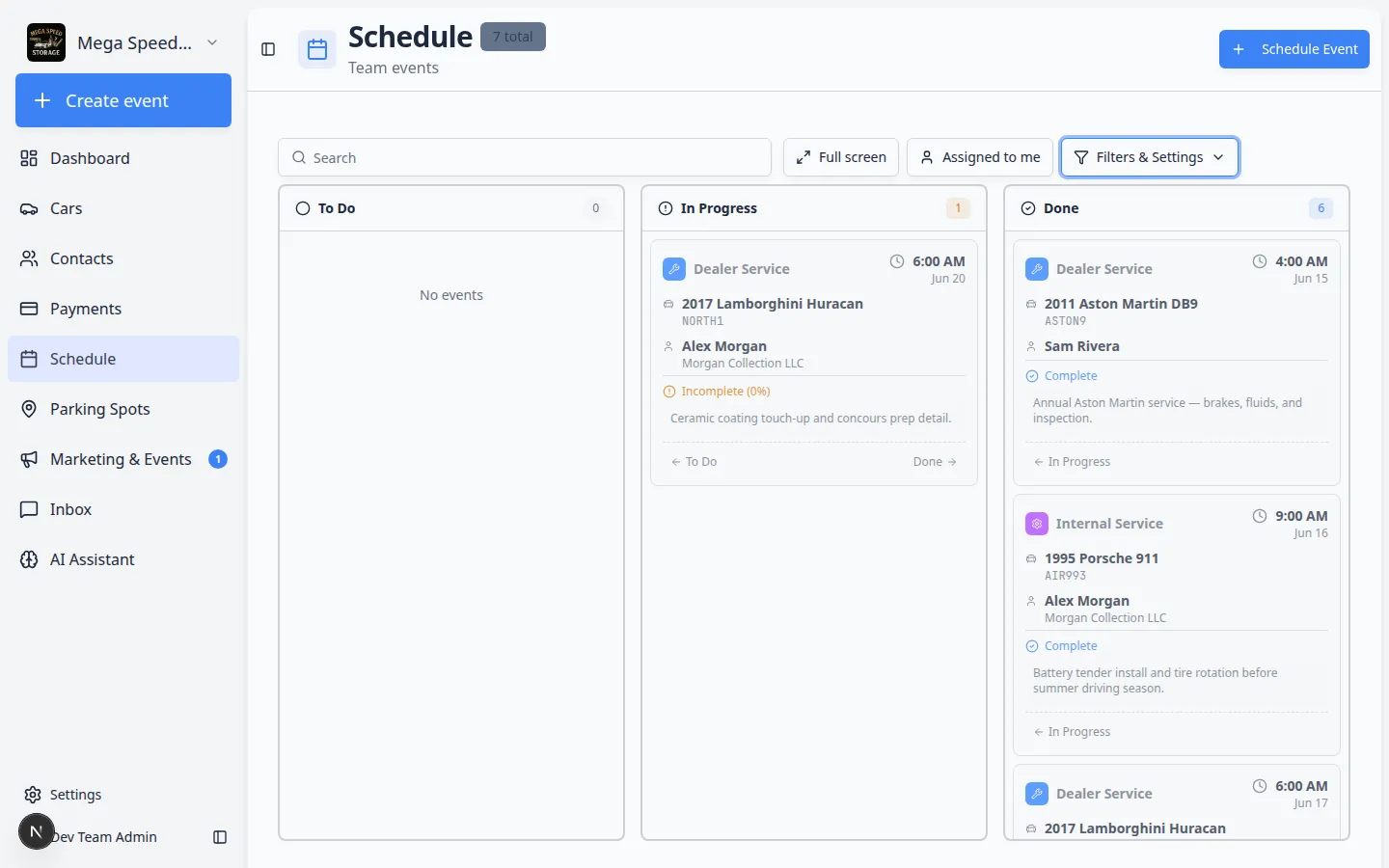Focus the Search input field

click(525, 157)
